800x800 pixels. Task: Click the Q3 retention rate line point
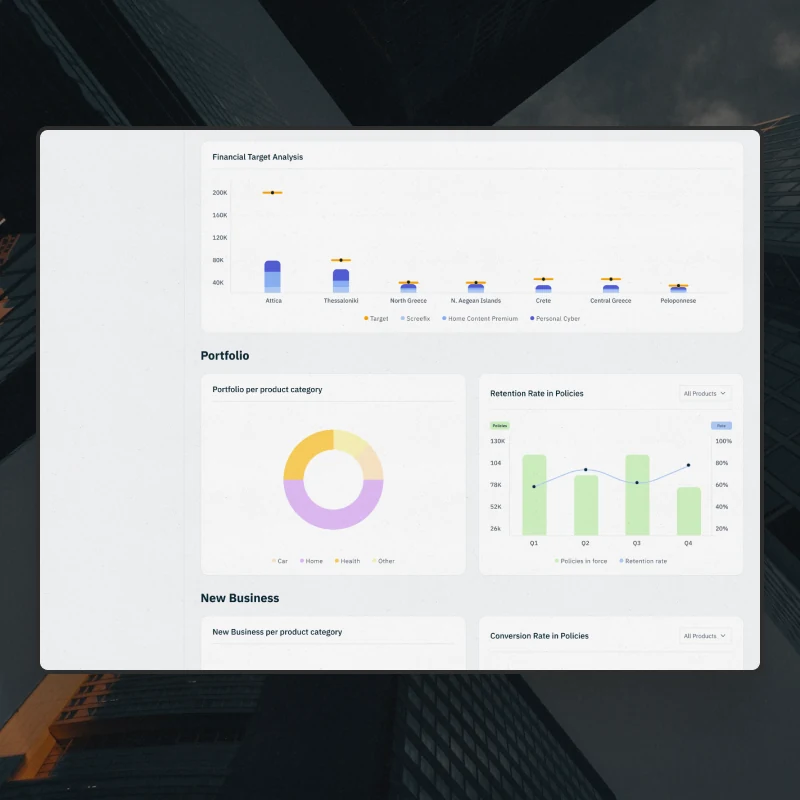(x=637, y=483)
